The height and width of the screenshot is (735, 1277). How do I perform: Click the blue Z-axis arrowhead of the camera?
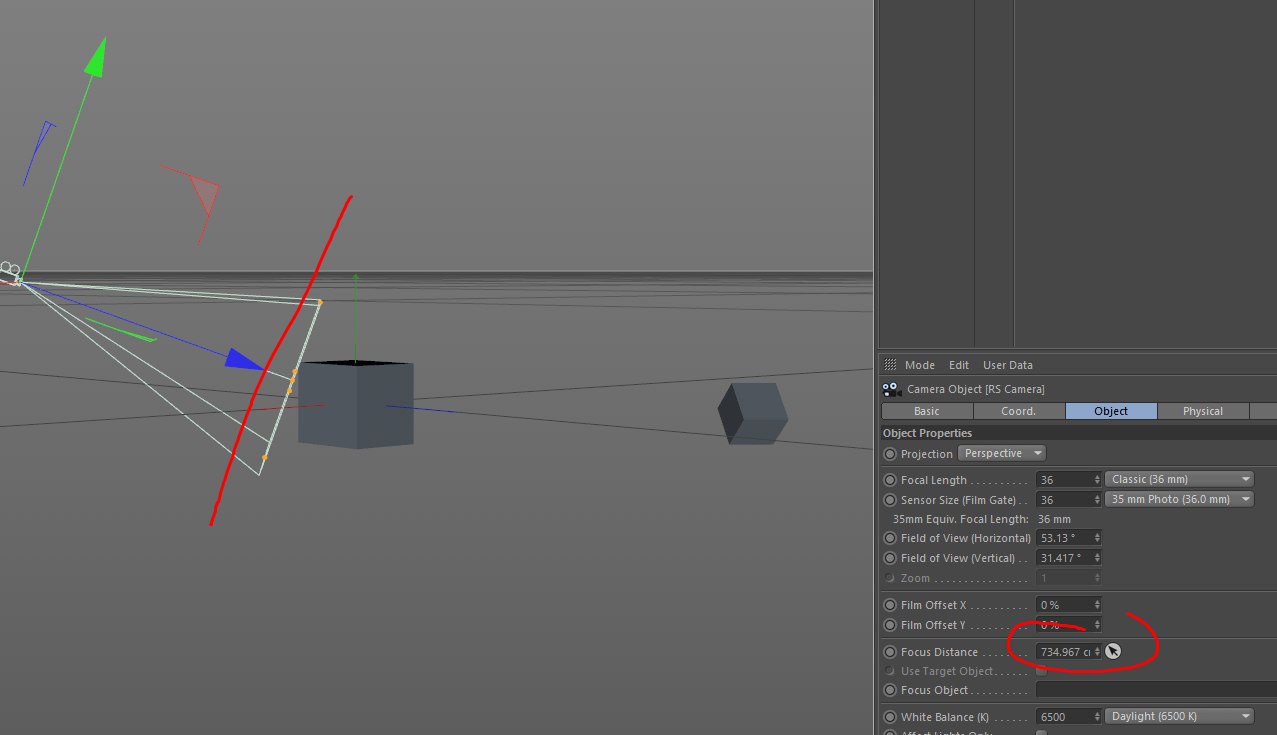(245, 360)
